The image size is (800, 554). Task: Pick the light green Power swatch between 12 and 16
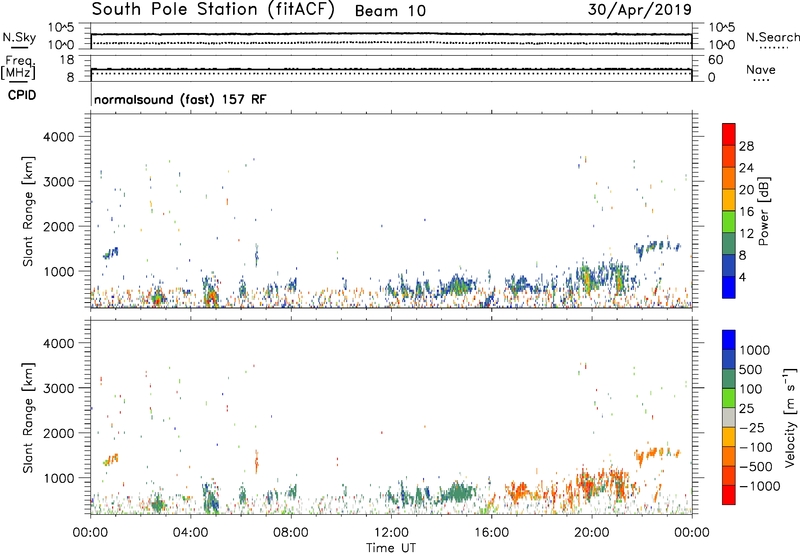coord(729,222)
